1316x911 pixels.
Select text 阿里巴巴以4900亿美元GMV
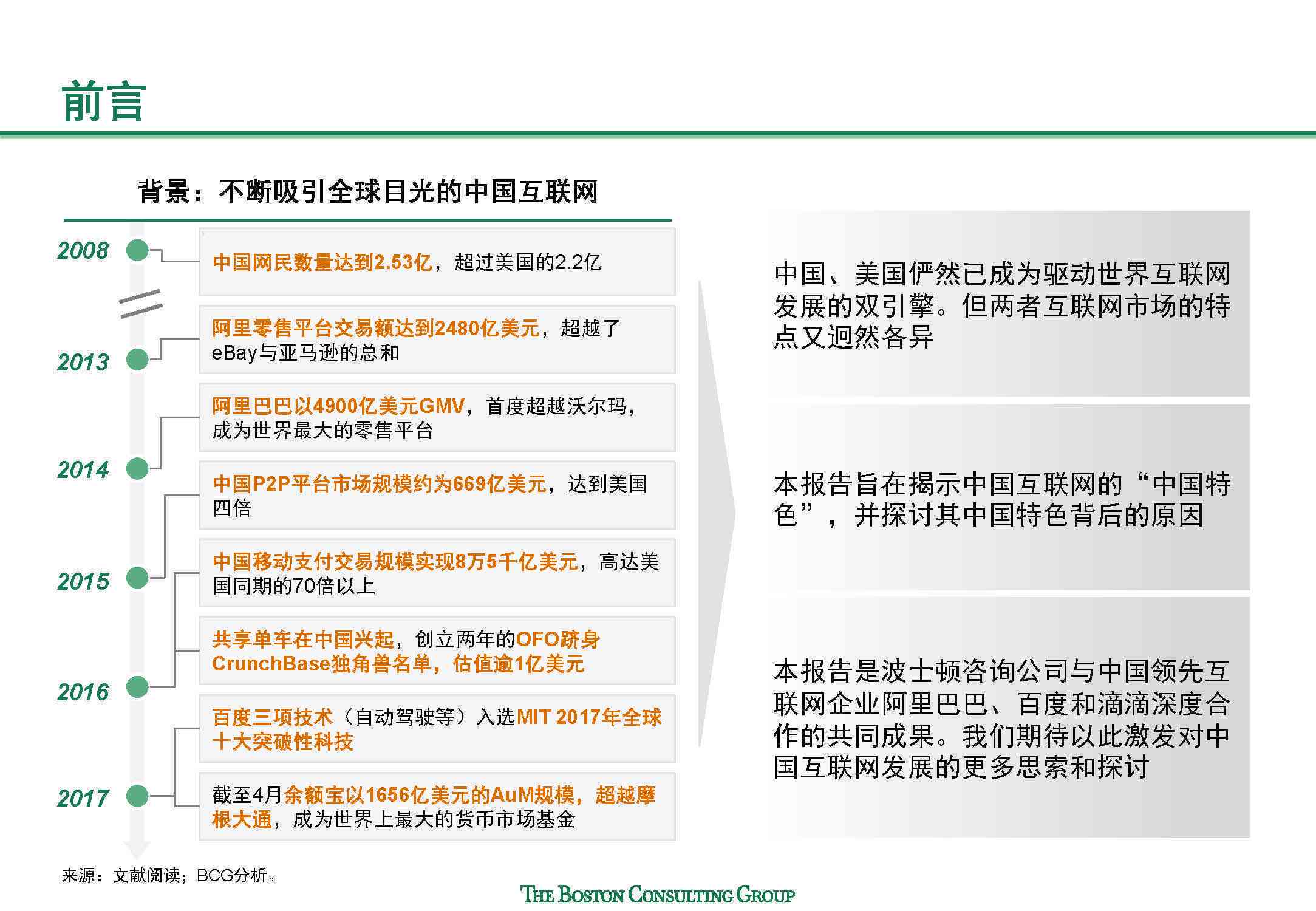[338, 406]
